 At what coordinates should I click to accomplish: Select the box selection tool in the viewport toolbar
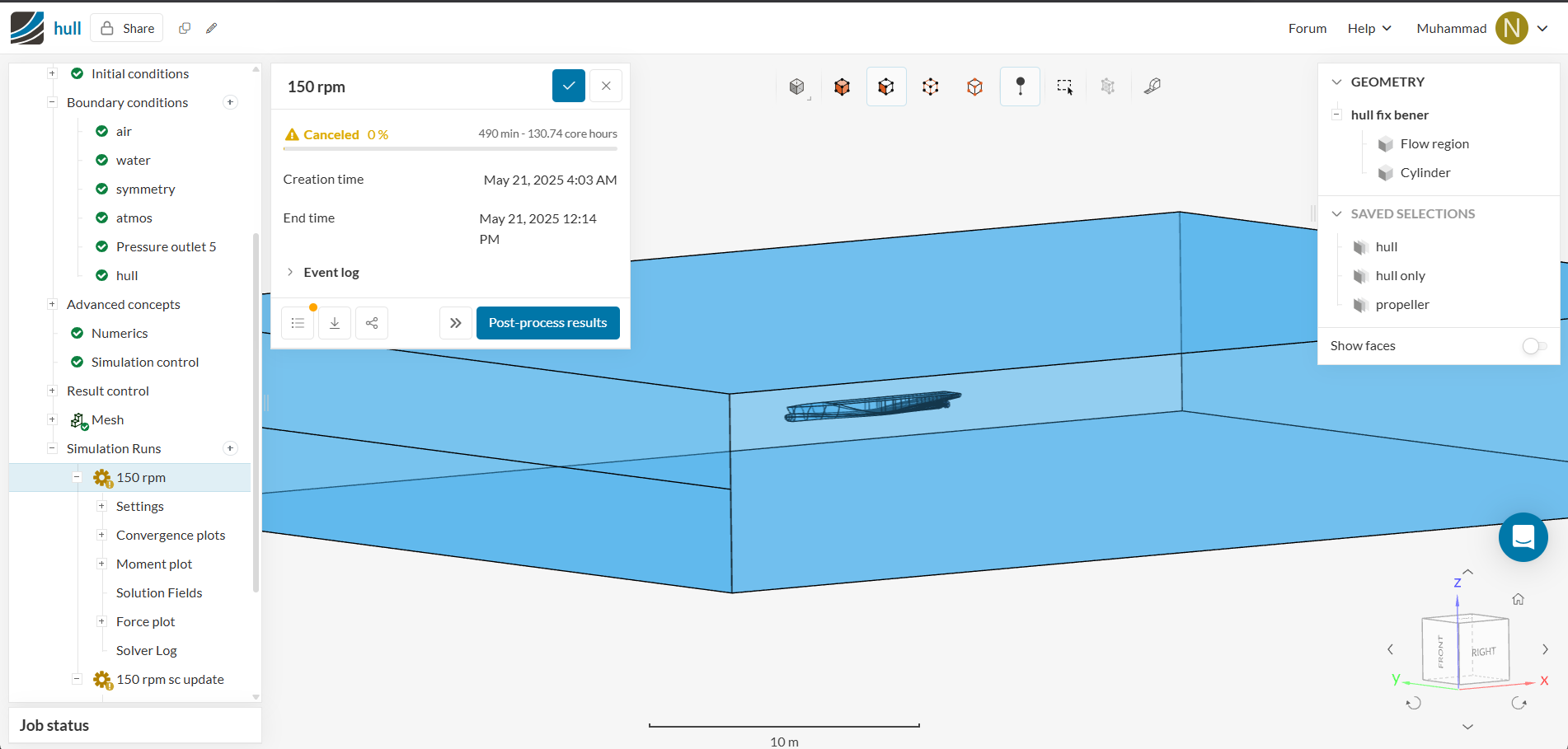click(x=1064, y=86)
